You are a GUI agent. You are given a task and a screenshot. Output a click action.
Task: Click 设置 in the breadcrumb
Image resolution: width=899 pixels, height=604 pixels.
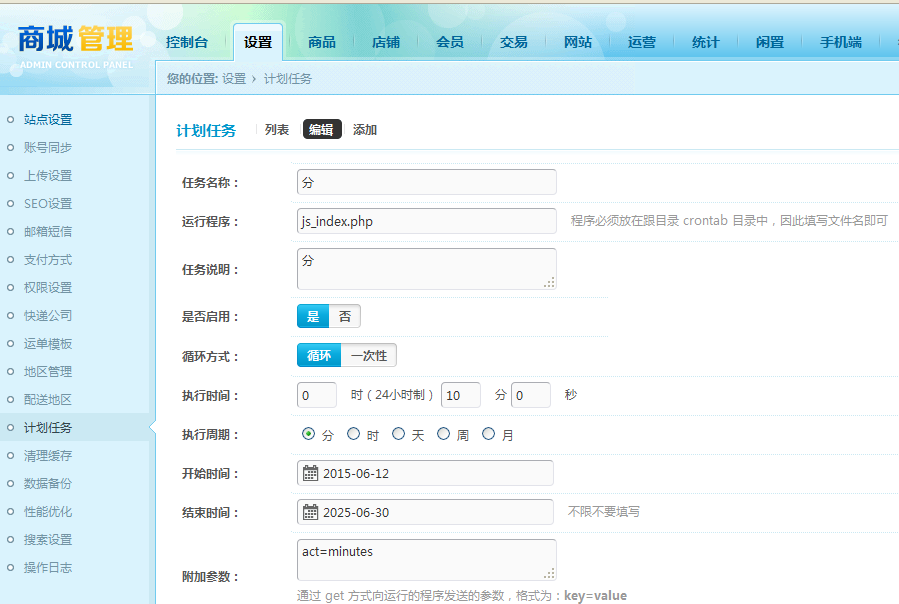click(x=234, y=79)
